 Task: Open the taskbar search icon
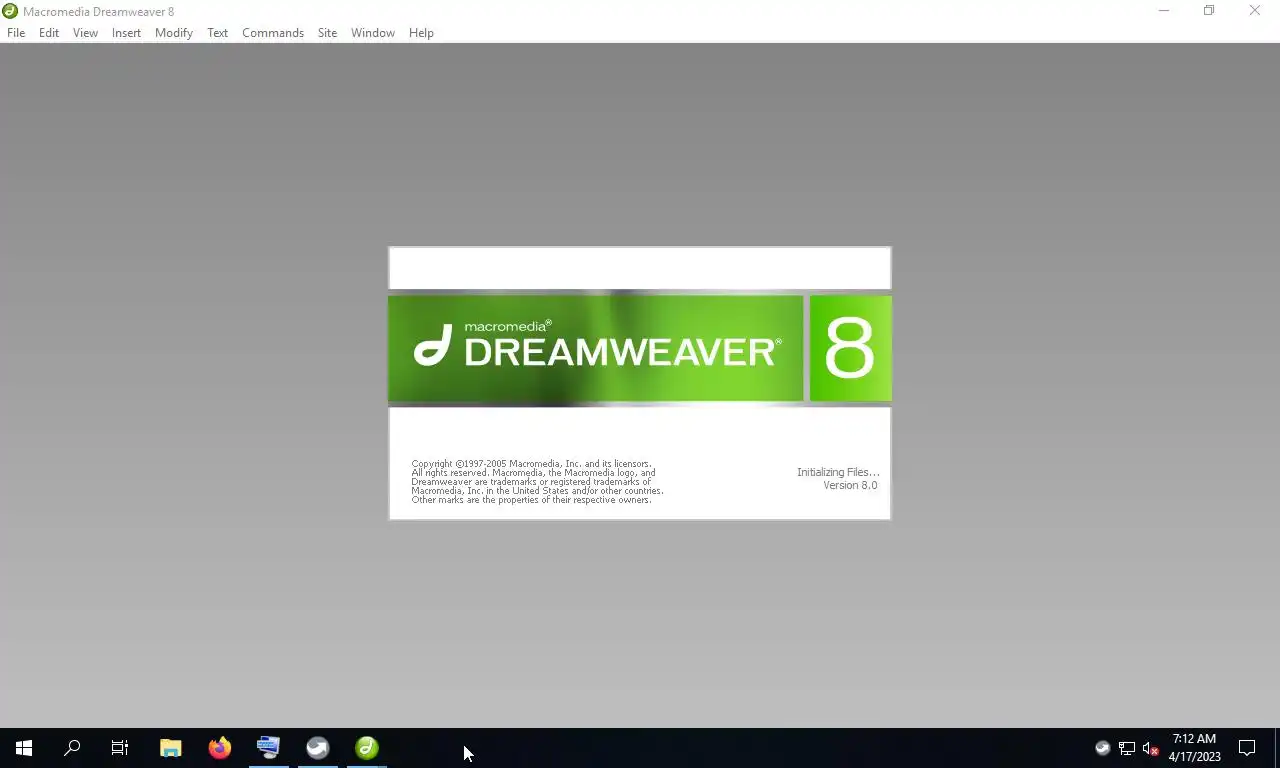72,748
